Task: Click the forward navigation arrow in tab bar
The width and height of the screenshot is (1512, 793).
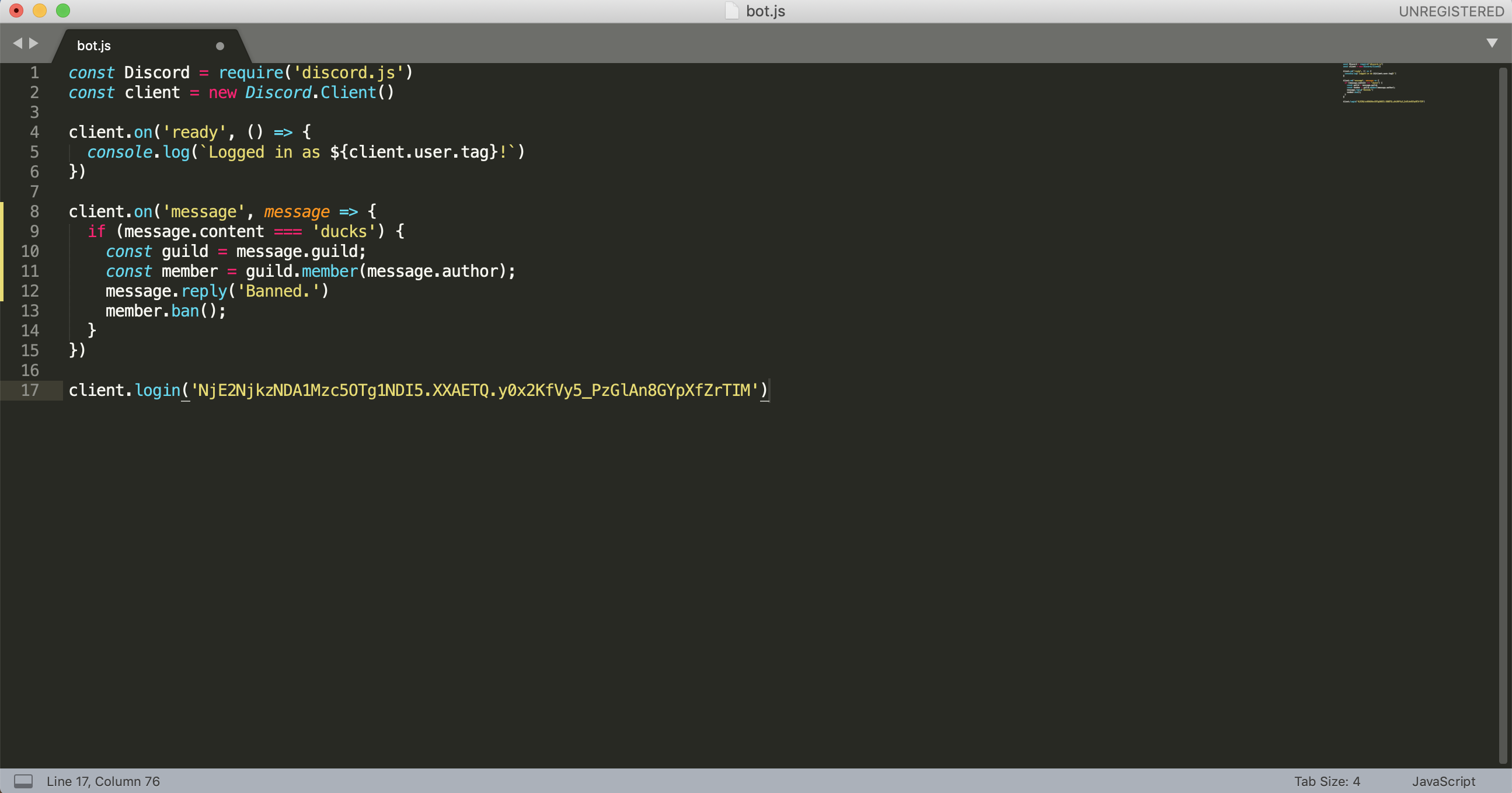Action: point(33,43)
